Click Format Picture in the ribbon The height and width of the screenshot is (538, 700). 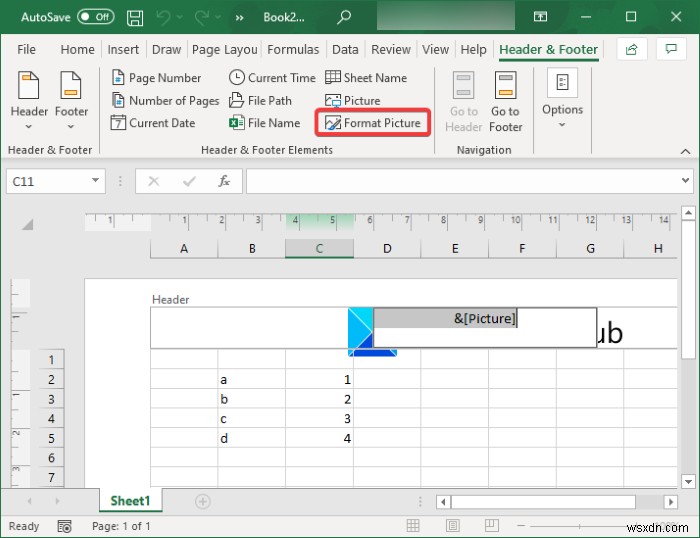click(373, 123)
